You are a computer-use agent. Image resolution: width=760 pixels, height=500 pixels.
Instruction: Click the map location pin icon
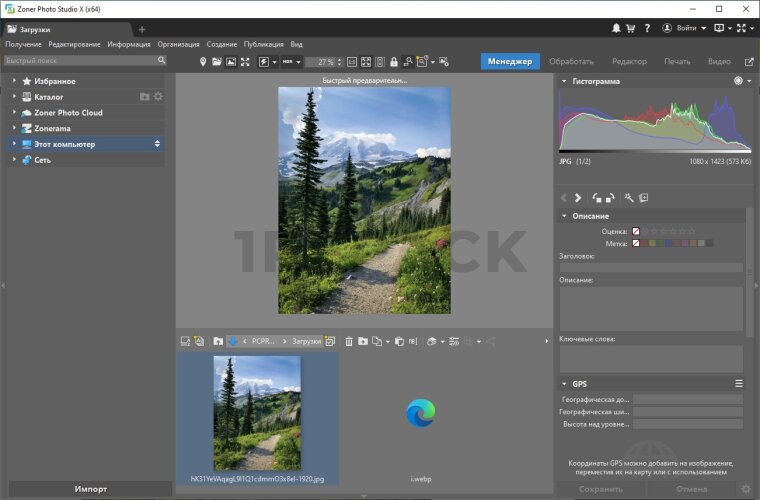click(203, 62)
